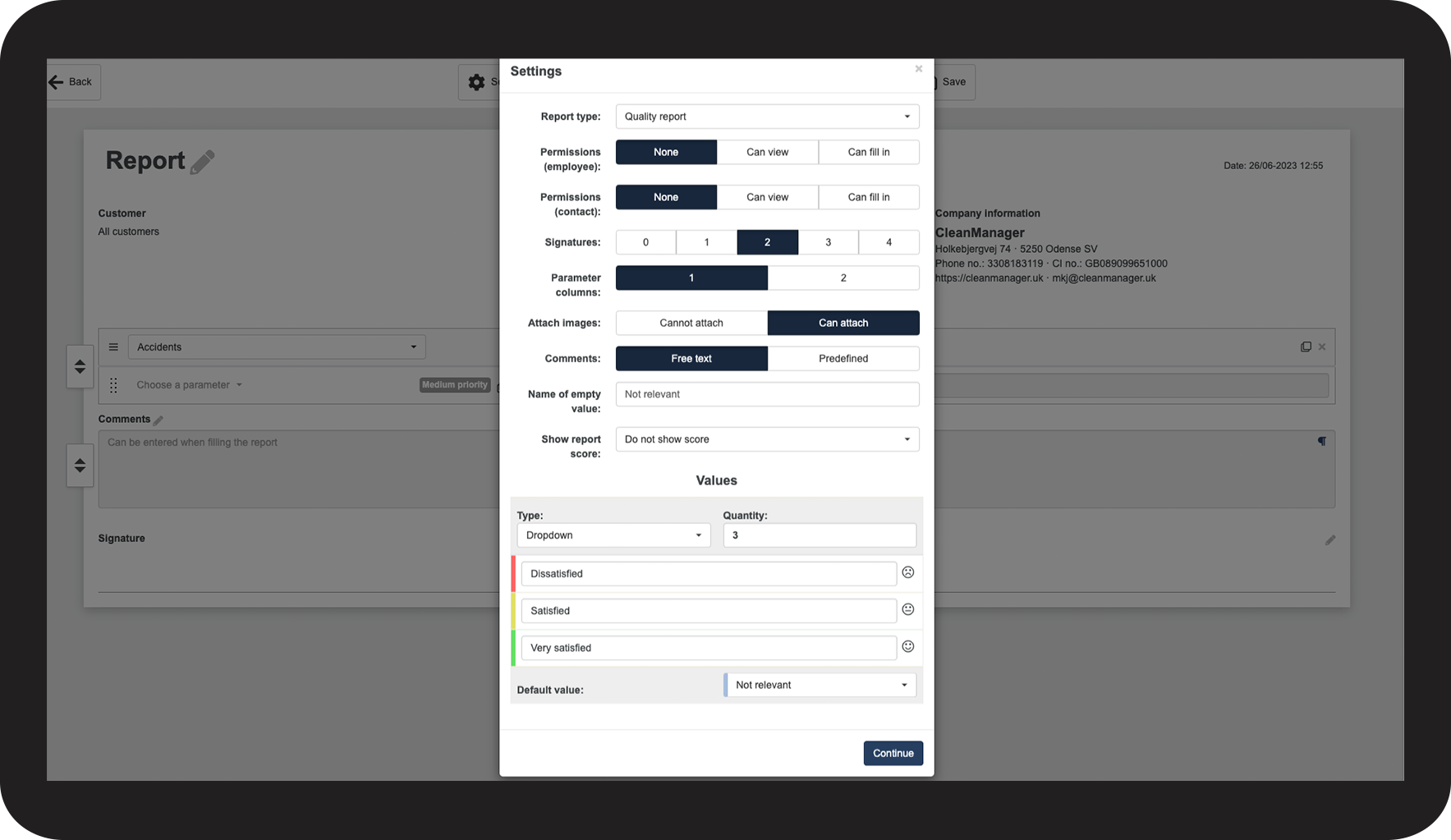Expand the Default value dropdown

point(819,684)
